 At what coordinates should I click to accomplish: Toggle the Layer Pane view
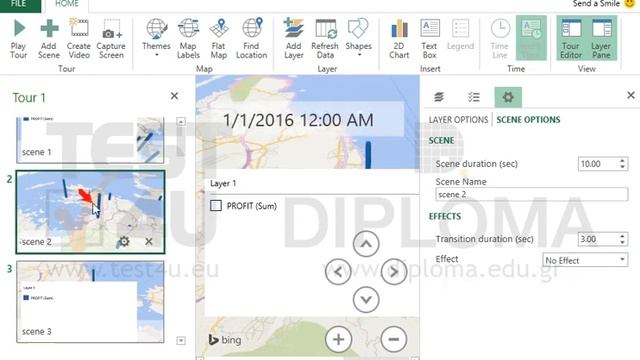click(601, 38)
